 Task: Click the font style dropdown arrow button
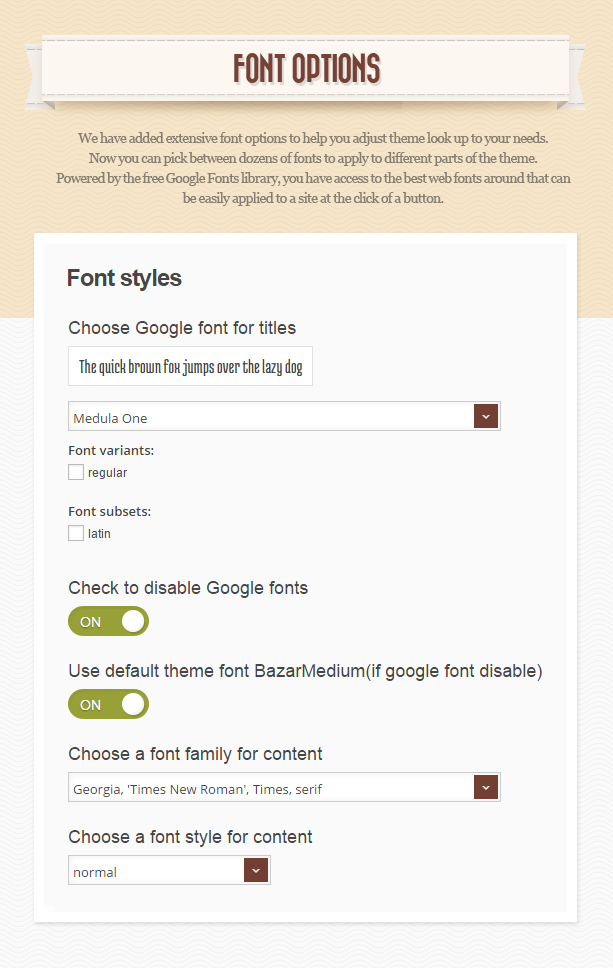[x=256, y=870]
